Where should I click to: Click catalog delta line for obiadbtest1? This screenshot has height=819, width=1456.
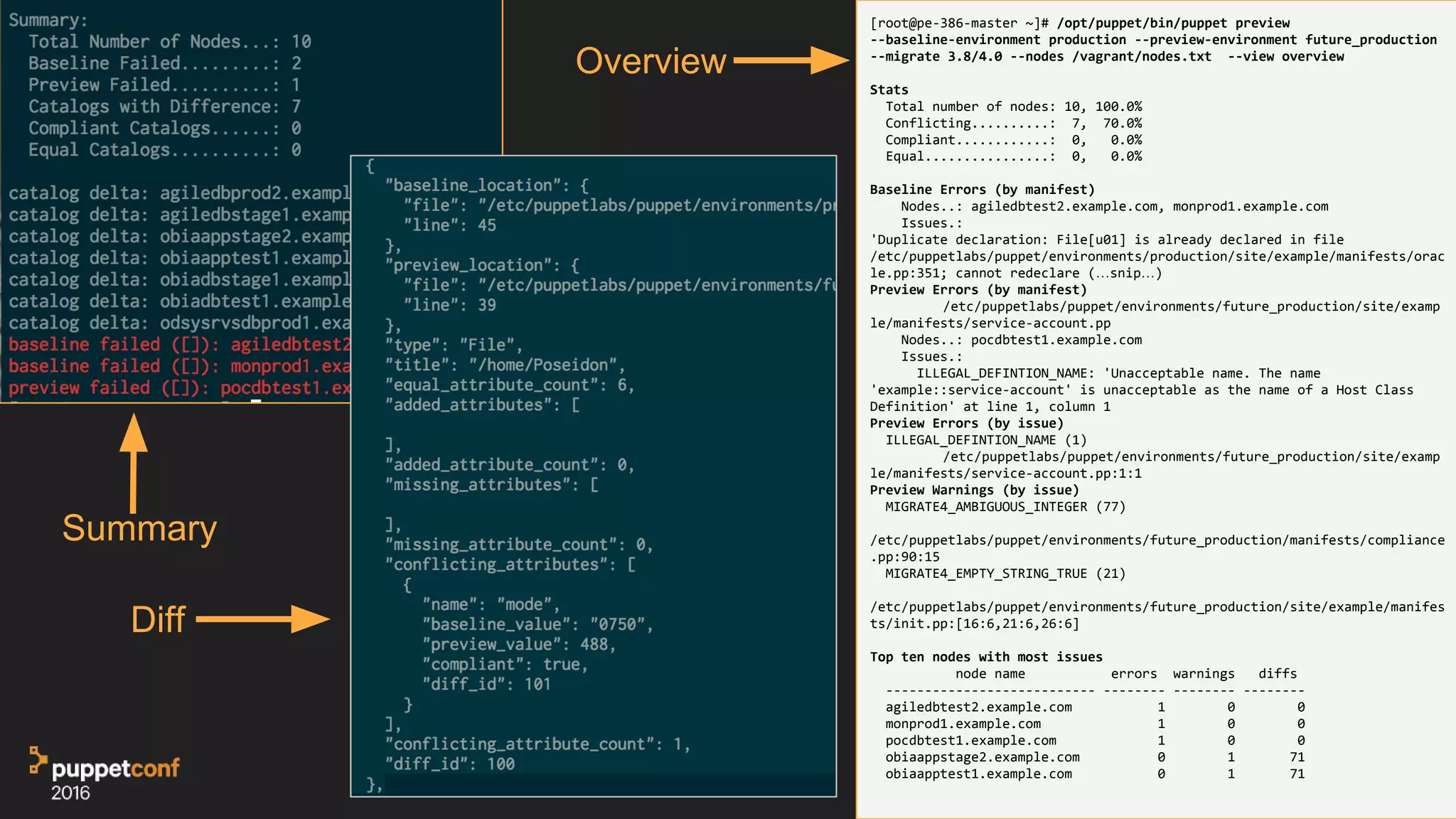[x=180, y=301]
